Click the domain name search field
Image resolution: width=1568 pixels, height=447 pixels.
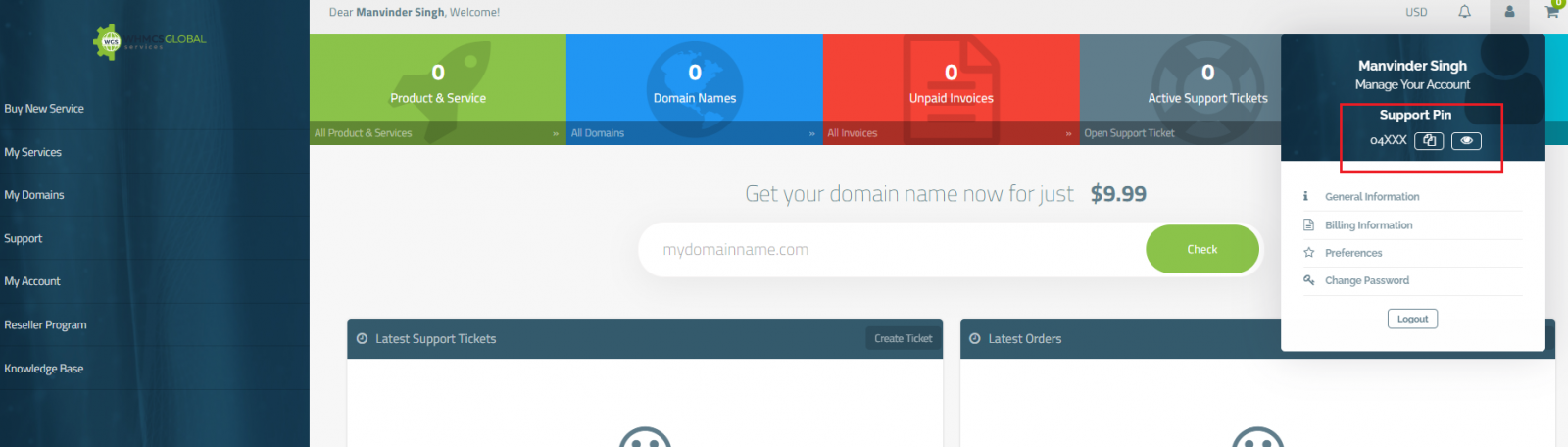click(x=894, y=250)
